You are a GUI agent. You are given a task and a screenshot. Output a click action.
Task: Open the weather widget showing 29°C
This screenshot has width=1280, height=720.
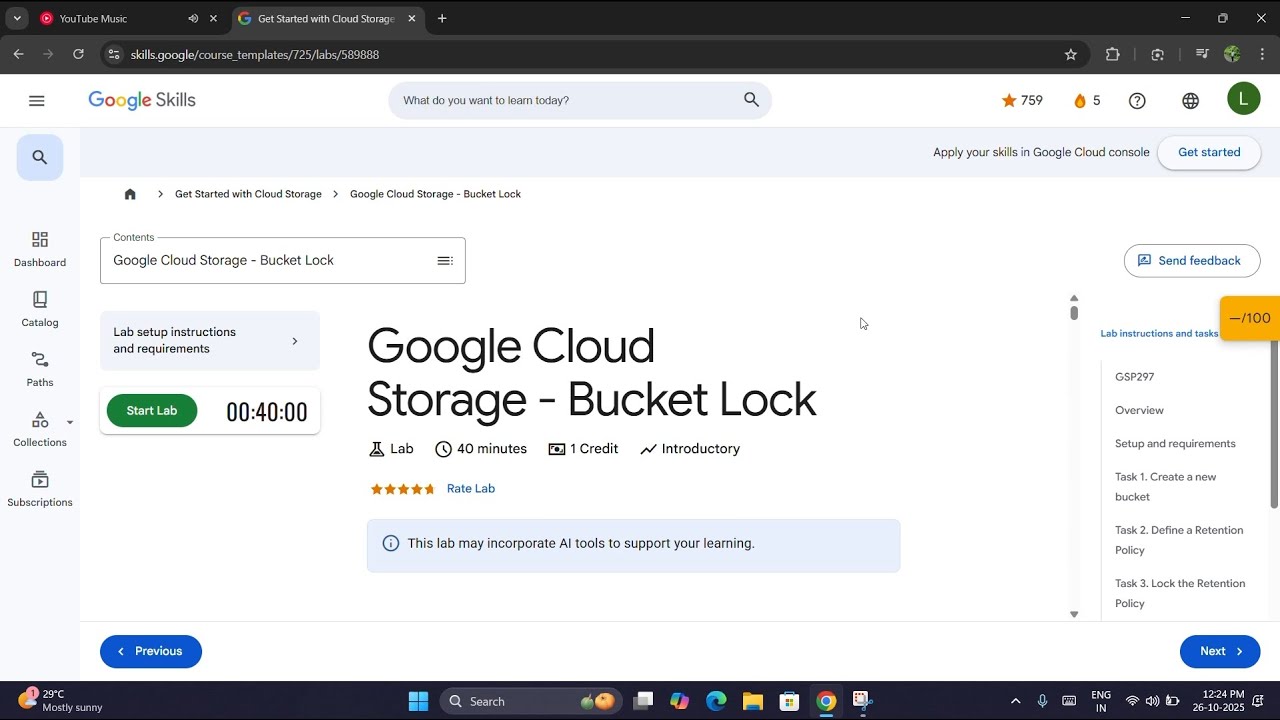coord(62,700)
